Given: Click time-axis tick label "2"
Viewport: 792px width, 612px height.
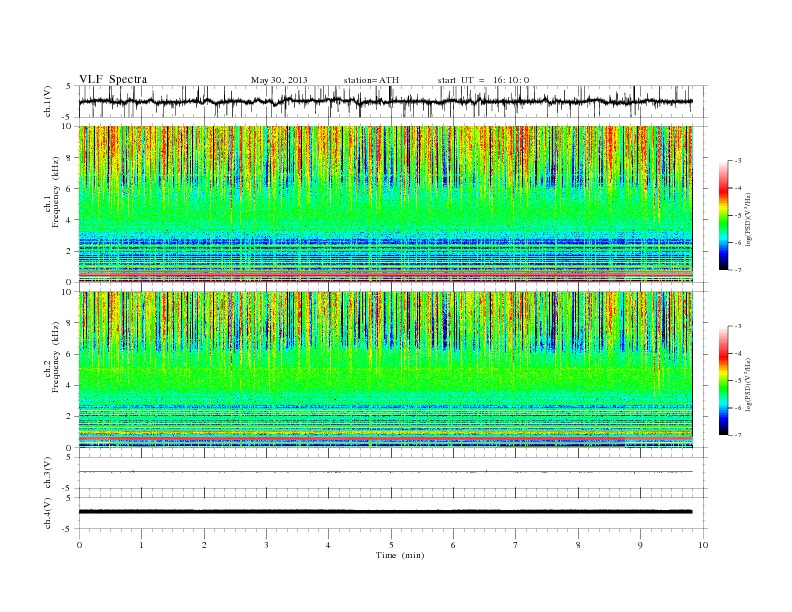Looking at the screenshot, I should tap(204, 545).
